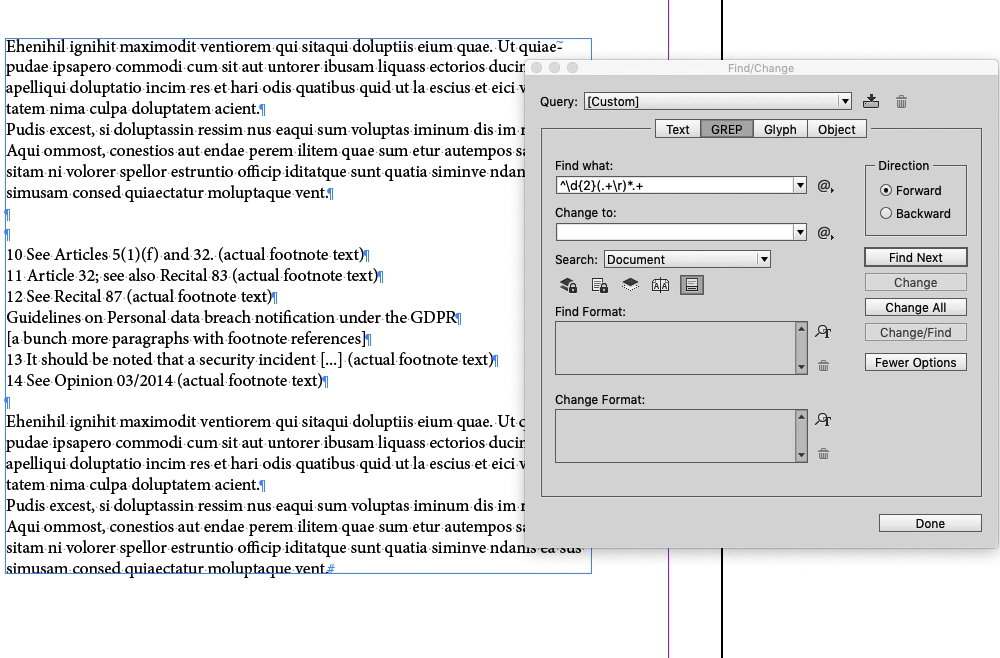Delete the selected query using top trash icon

click(899, 100)
